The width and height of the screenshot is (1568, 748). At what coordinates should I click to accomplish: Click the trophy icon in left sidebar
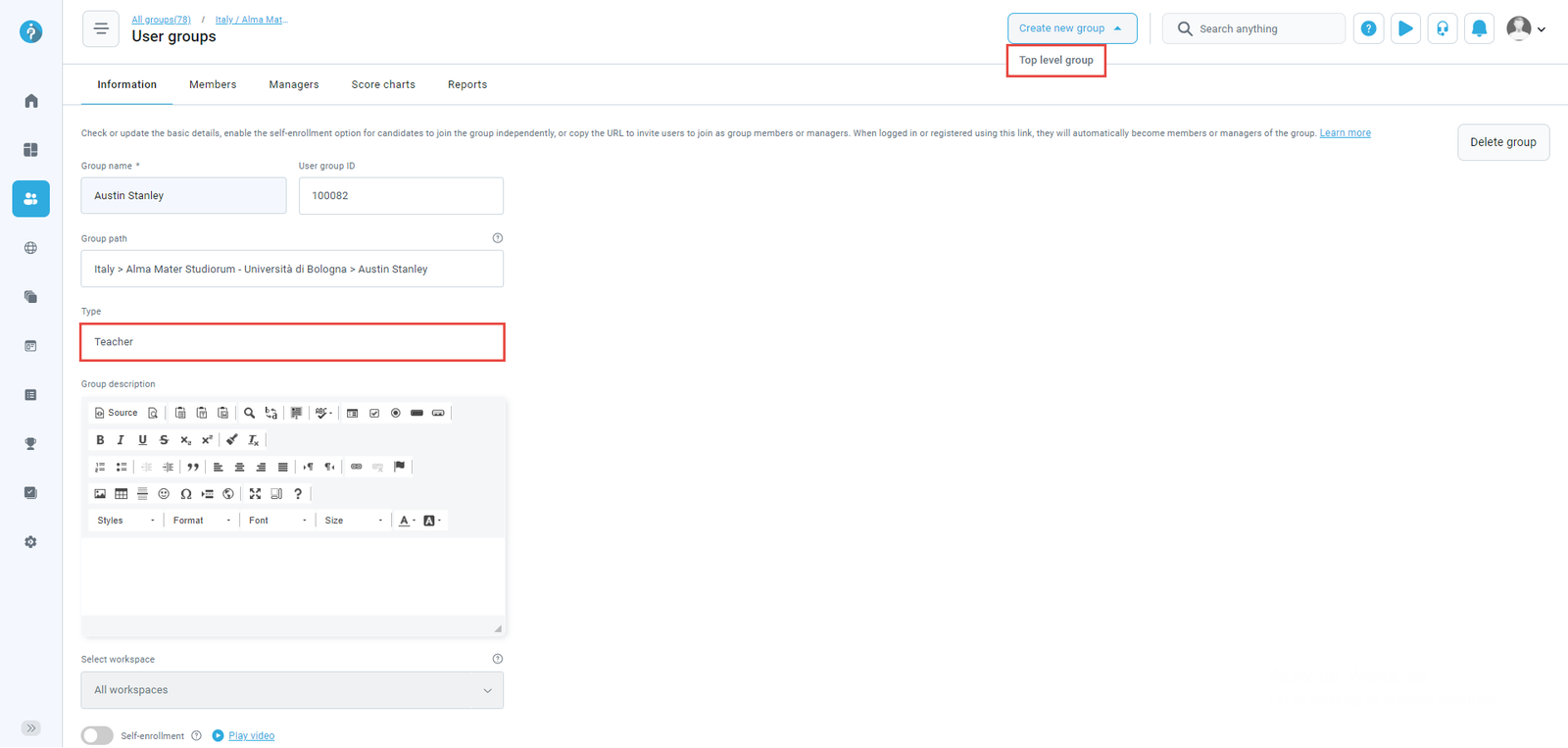(x=31, y=444)
